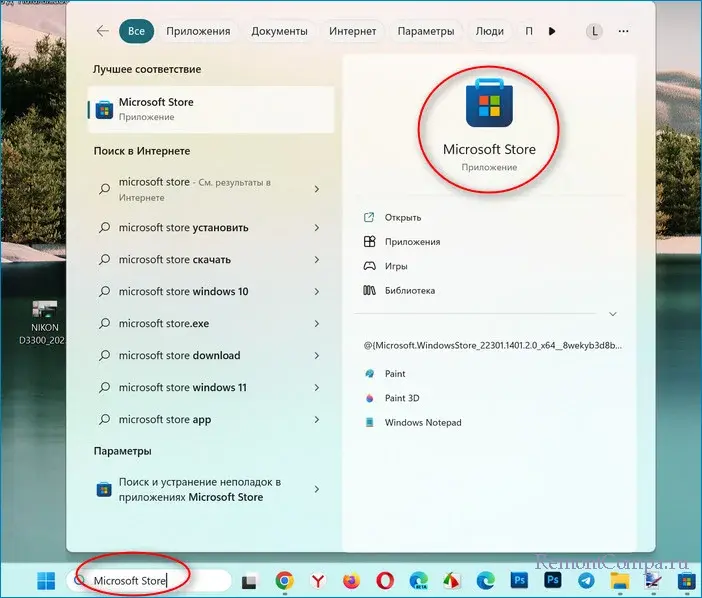Viewport: 702px width, 598px height.
Task: Select 'microsoft store app' suggestion
Action: tap(211, 419)
